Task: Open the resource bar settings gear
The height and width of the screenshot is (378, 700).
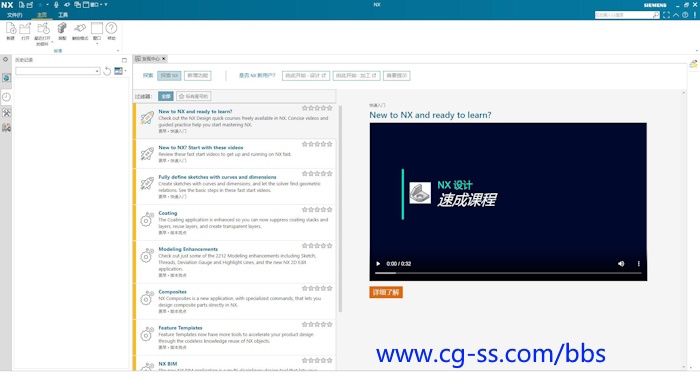Action: coord(5,59)
